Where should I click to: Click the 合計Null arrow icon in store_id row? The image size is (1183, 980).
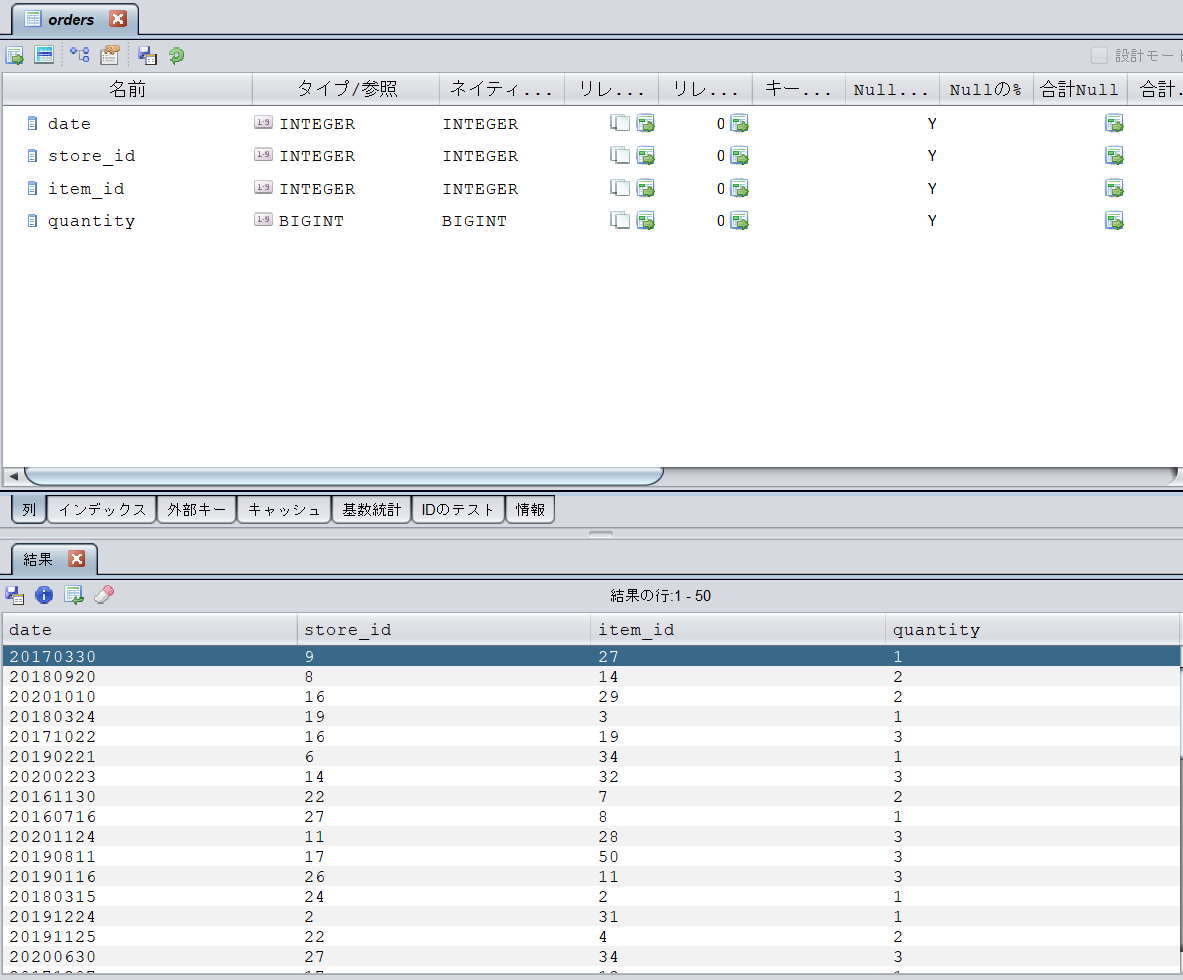(x=1114, y=155)
